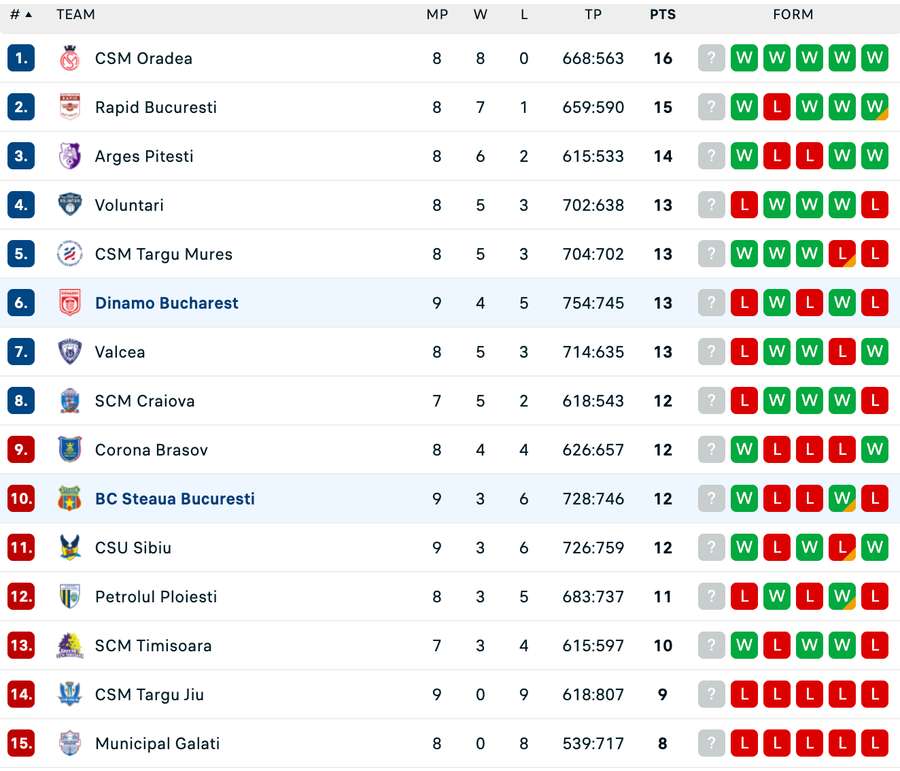Click the Dinamo Bucharest team crest
Image resolution: width=900 pixels, height=771 pixels.
click(x=69, y=303)
